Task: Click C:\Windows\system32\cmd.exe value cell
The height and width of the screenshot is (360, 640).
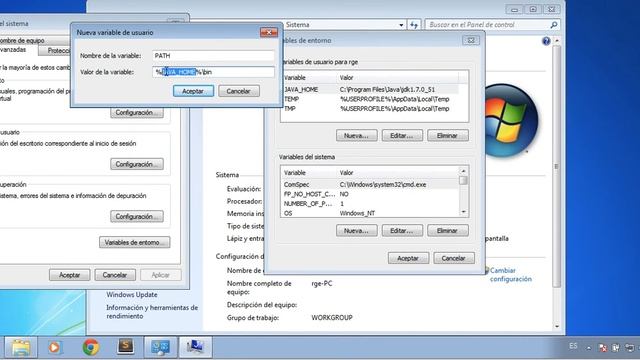Action: 383,184
